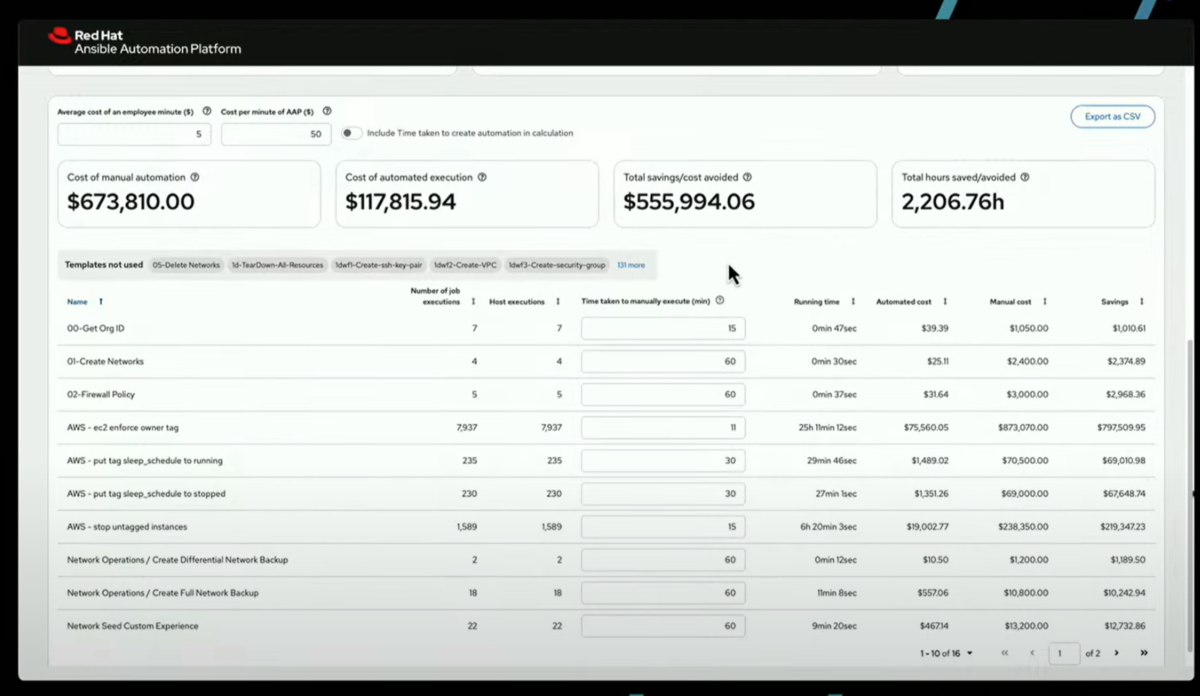Select the 1dwf1-Create-ssh-key-pair chip

[379, 265]
